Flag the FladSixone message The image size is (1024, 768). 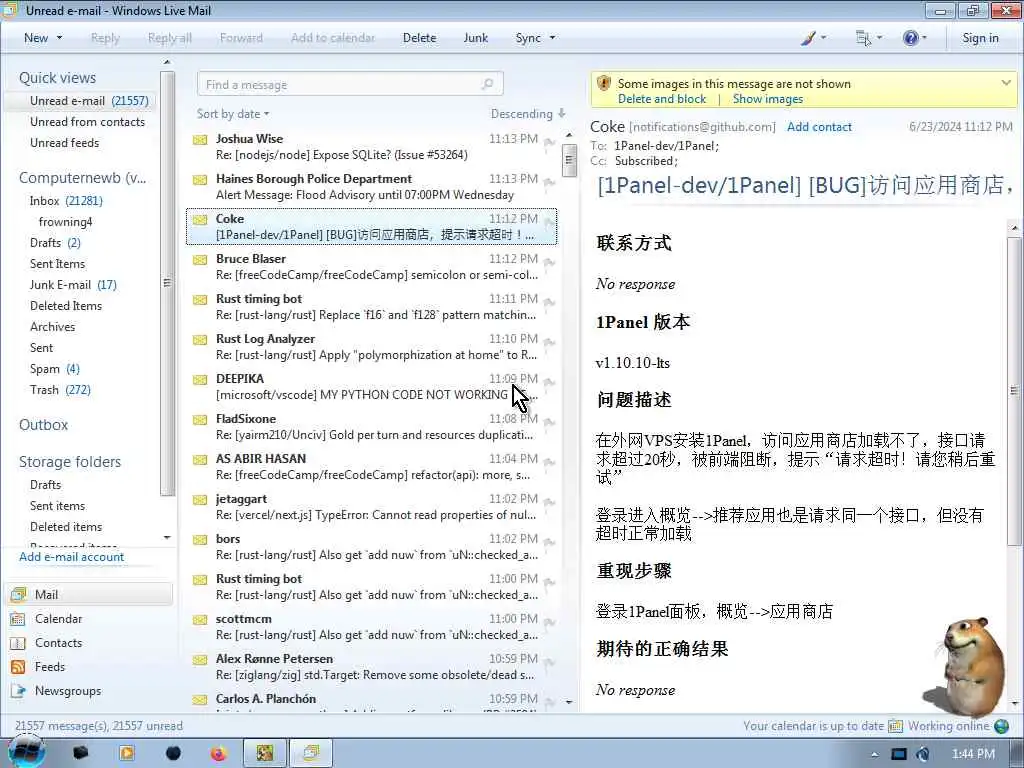coord(550,423)
